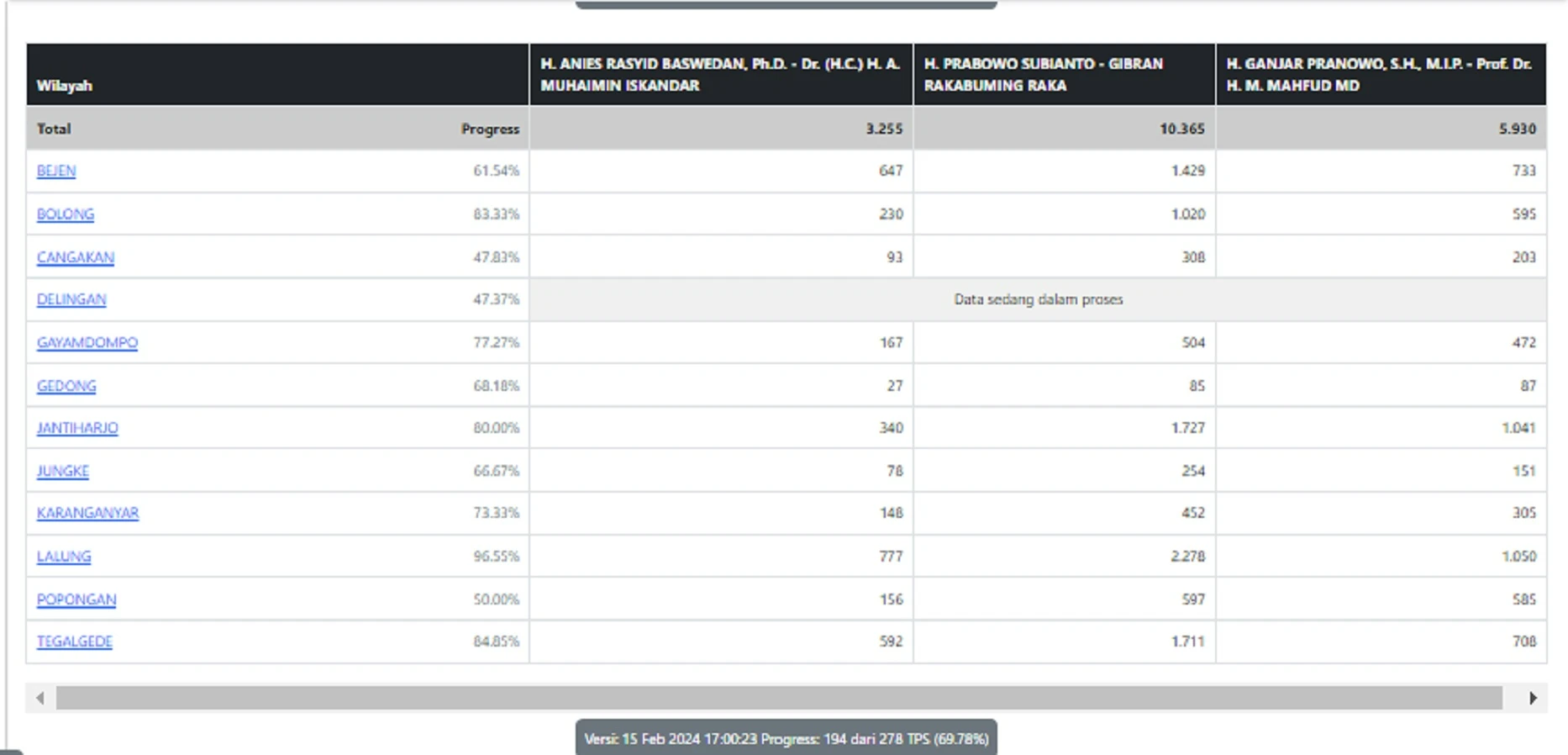The height and width of the screenshot is (755, 1568).
Task: Click JANTIHARJO Prabowo value 1.727
Action: tap(1188, 428)
